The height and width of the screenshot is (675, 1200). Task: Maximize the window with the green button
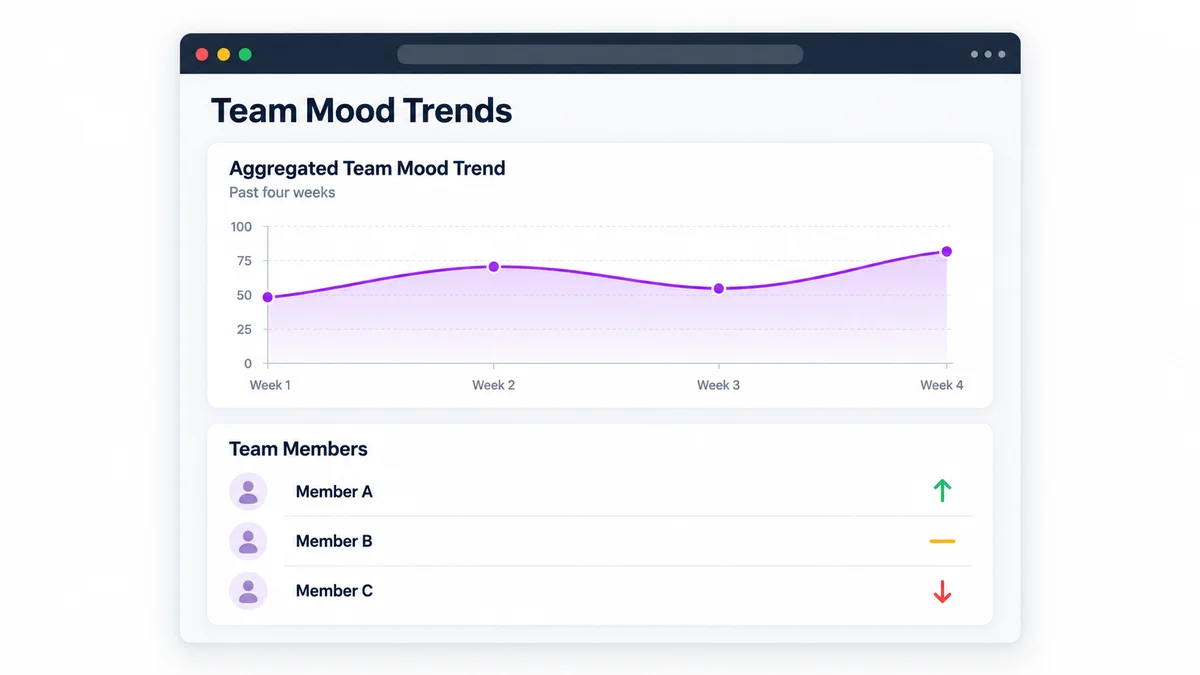pos(245,54)
